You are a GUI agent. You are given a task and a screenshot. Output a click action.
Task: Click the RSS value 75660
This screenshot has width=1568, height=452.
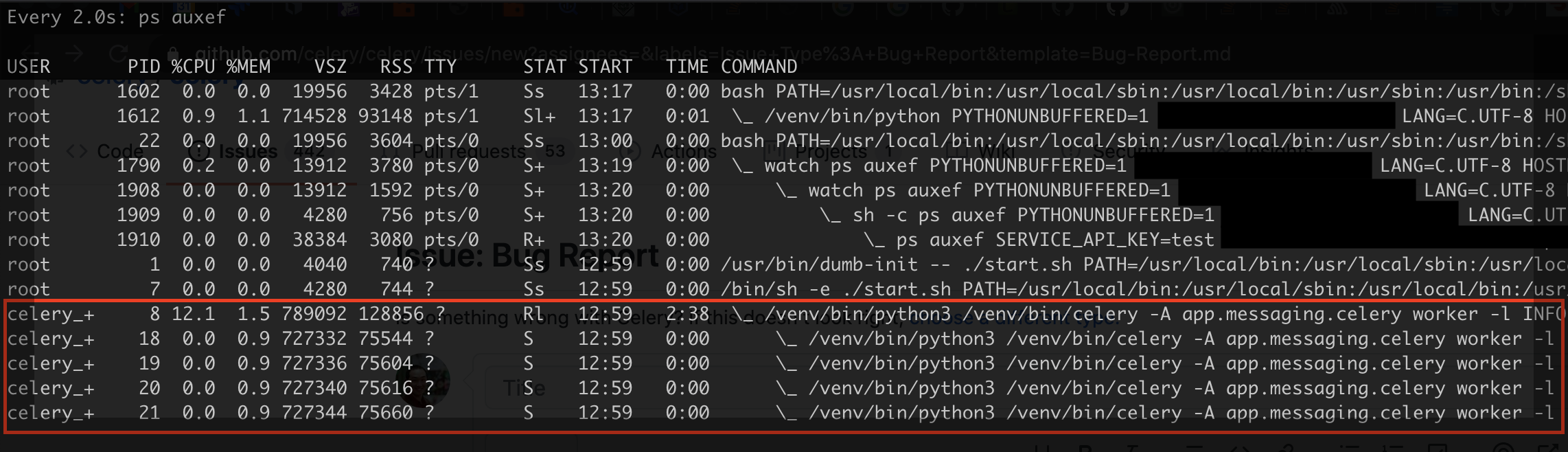pos(385,413)
